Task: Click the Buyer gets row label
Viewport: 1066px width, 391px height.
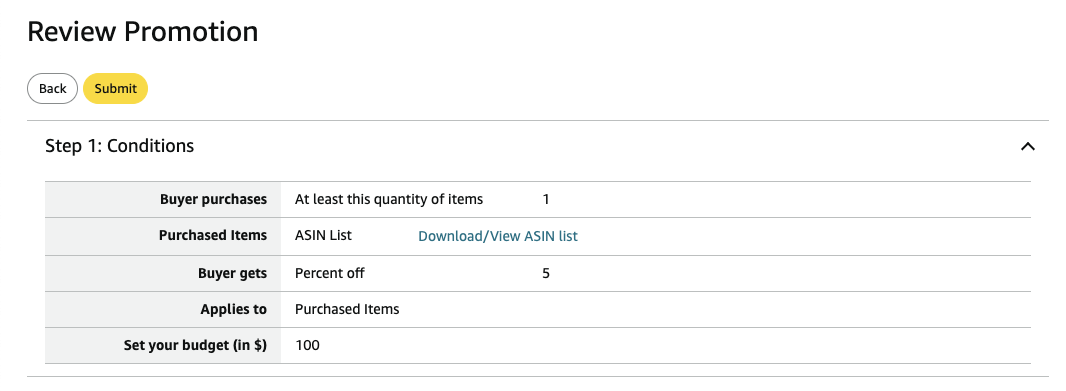Action: [x=233, y=273]
